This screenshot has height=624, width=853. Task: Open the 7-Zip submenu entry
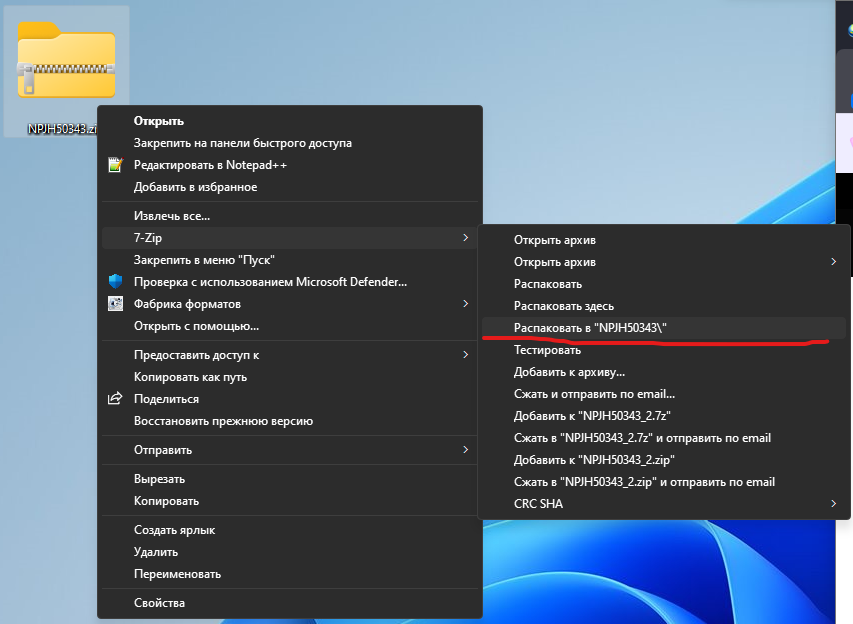pyautogui.click(x=289, y=238)
